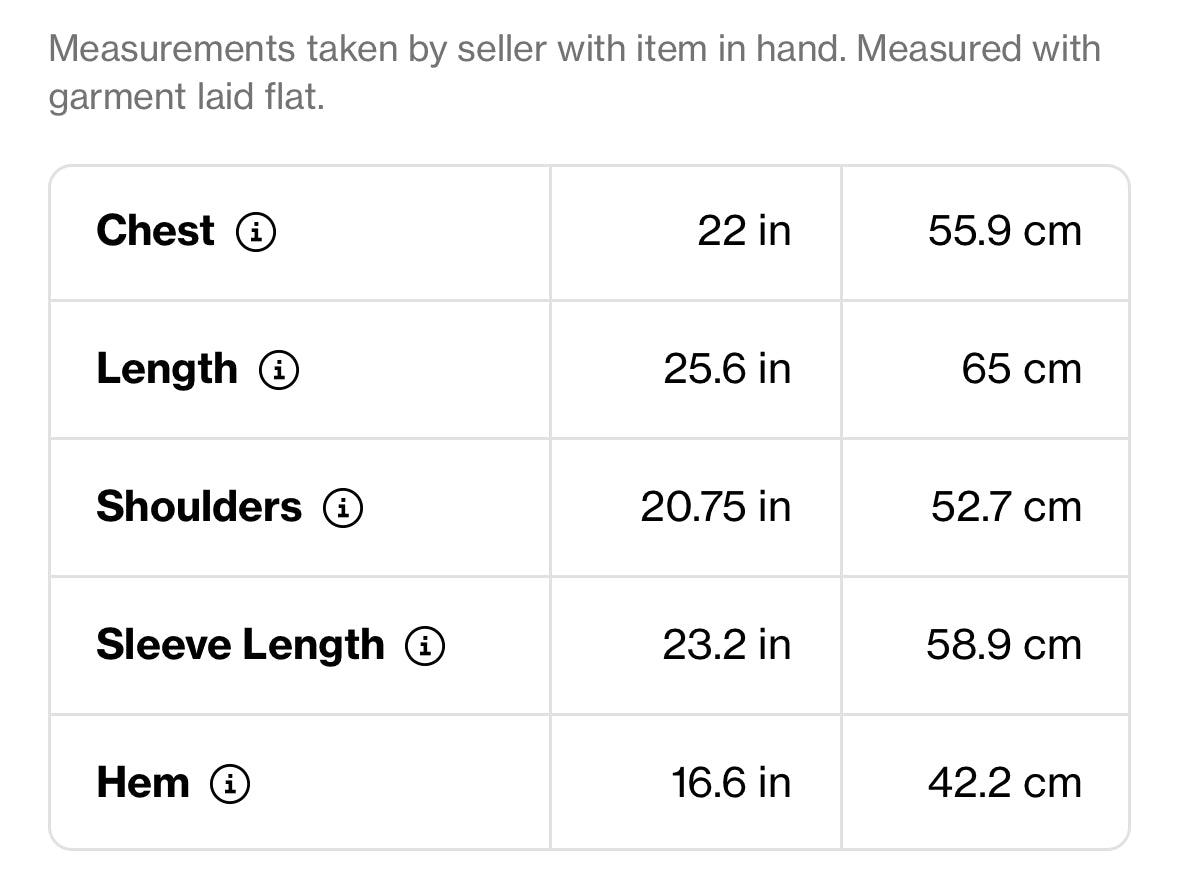Select the 58.9 cm sleeve value
The image size is (1179, 892).
point(1004,645)
